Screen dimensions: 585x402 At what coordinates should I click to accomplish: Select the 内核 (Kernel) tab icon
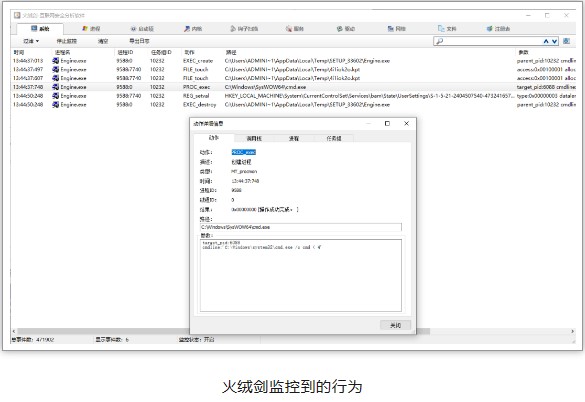click(187, 29)
